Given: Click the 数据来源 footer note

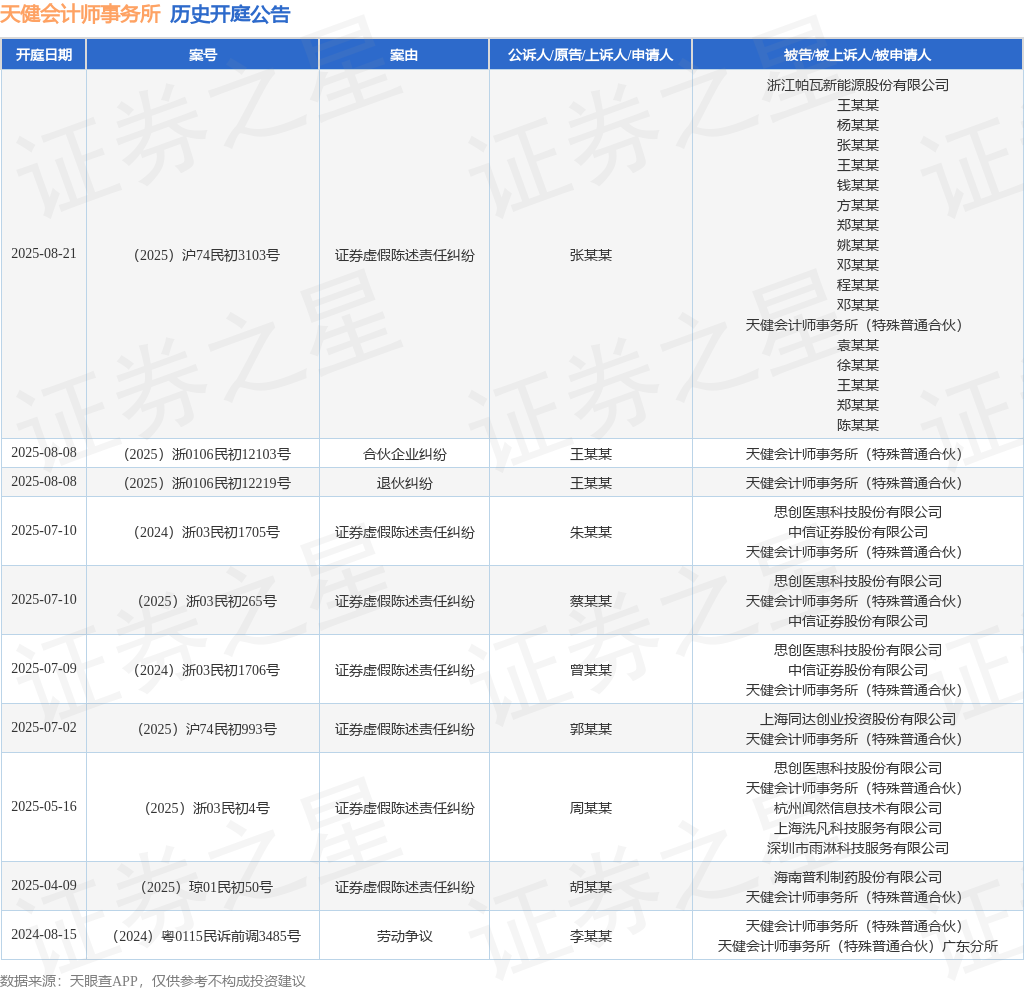Looking at the screenshot, I should coord(153,981).
